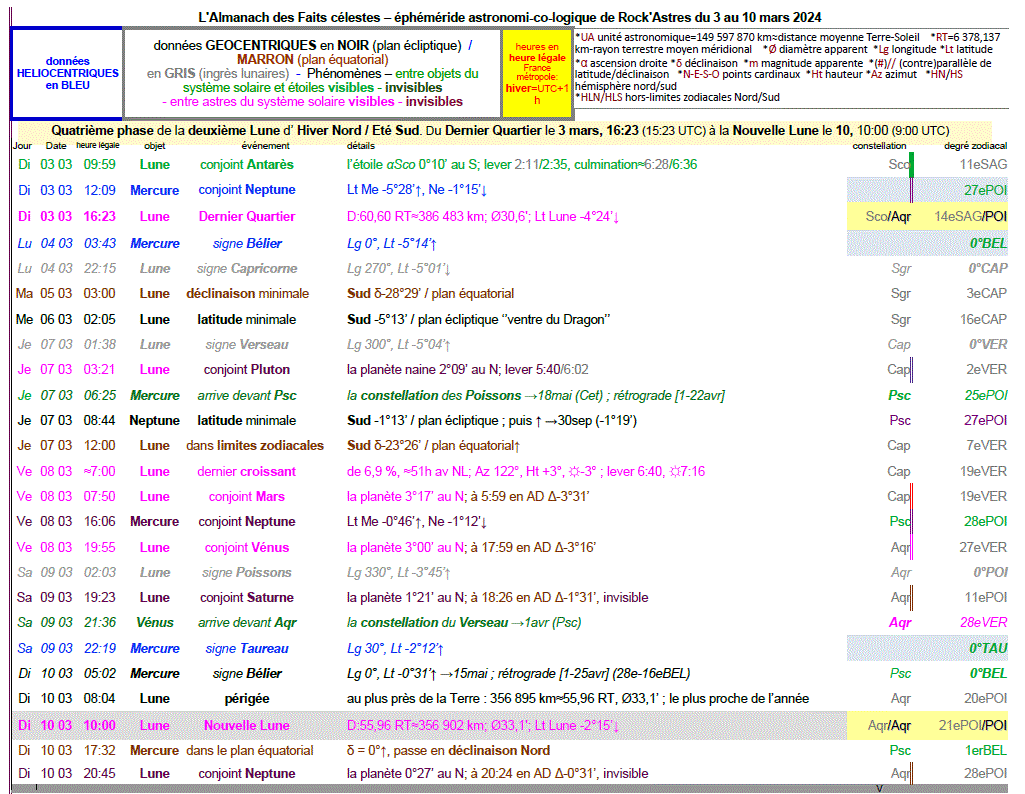
Task: Click the event "arrive devant Psc"
Action: pyautogui.click(x=246, y=395)
